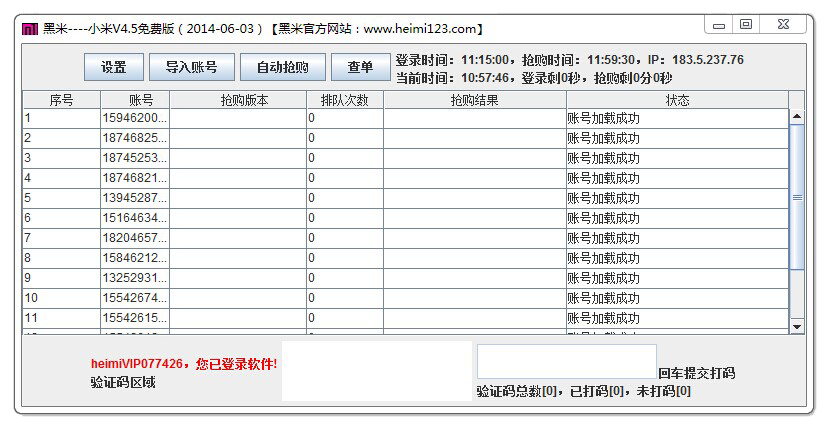
Task: Click the 抢购版本 column header
Action: [238, 100]
